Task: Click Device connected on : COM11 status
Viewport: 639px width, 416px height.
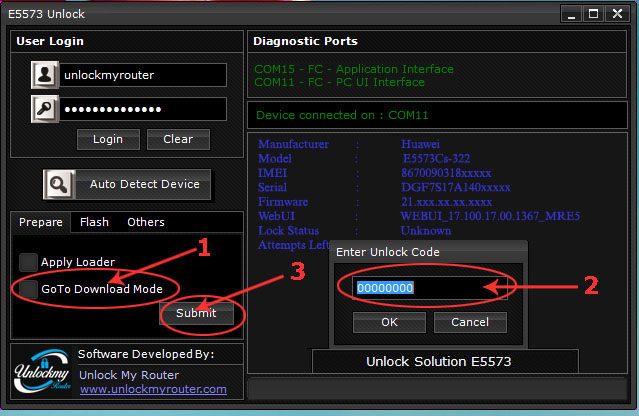Action: (x=342, y=115)
